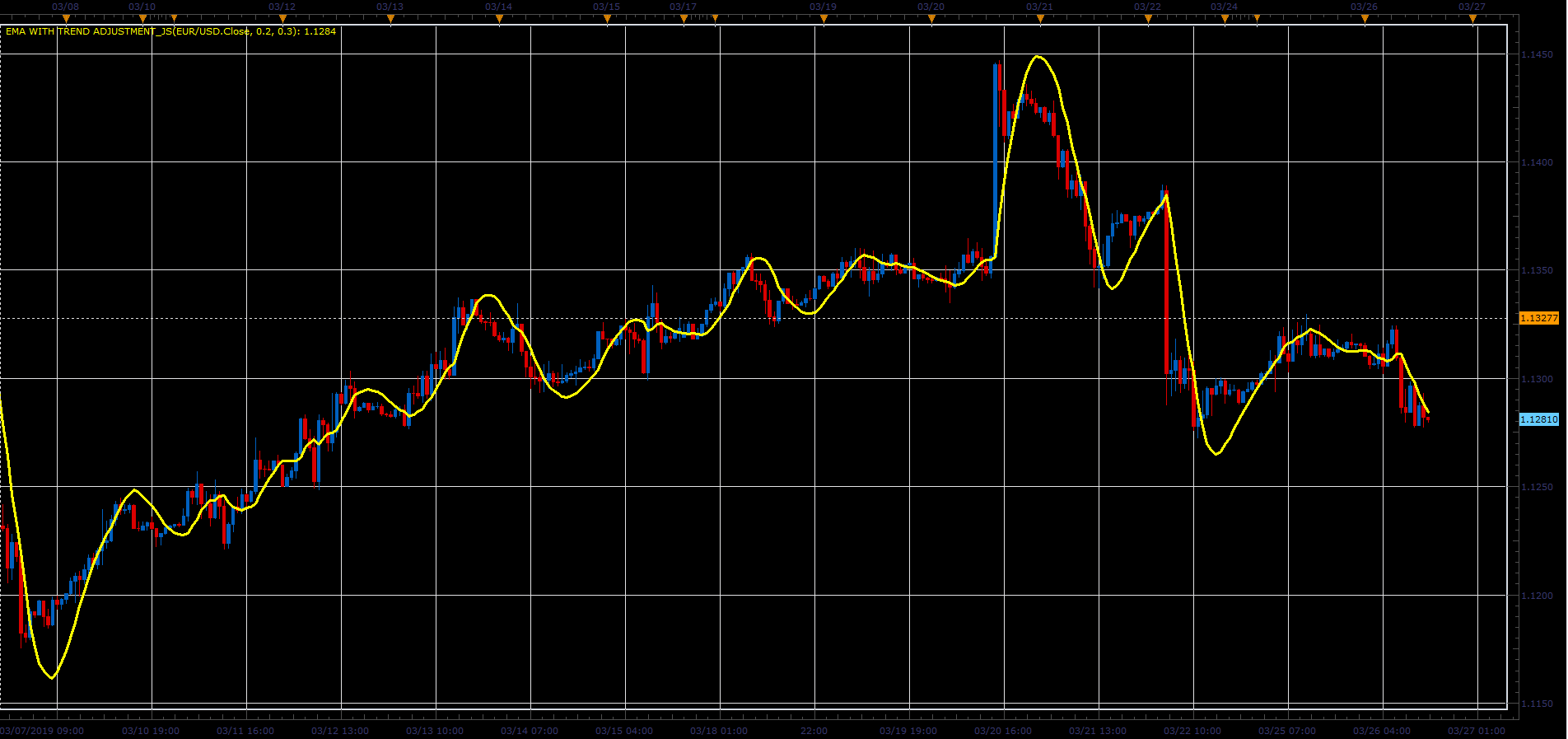Click the orange day marker under 03/21
The width and height of the screenshot is (1568, 739).
pos(1040,18)
